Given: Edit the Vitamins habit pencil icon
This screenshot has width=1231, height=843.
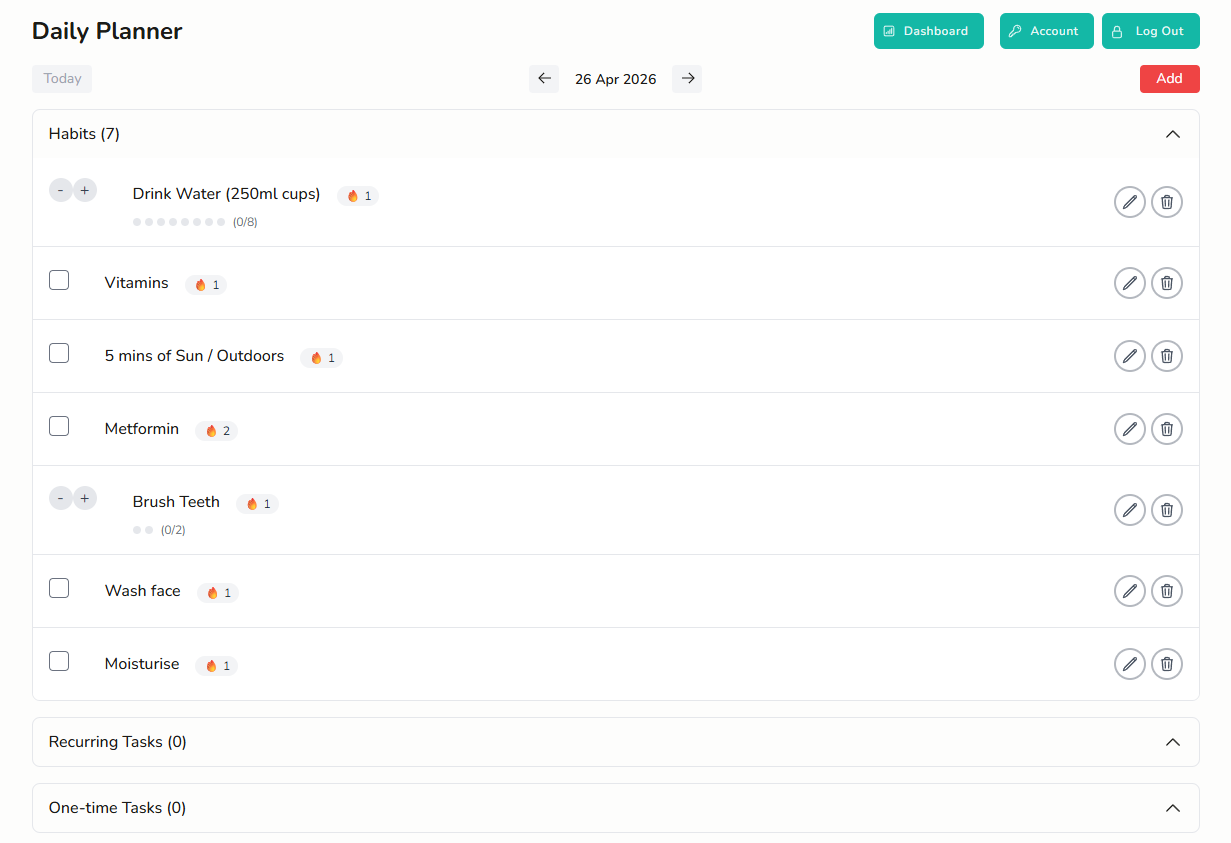Looking at the screenshot, I should click(x=1130, y=283).
